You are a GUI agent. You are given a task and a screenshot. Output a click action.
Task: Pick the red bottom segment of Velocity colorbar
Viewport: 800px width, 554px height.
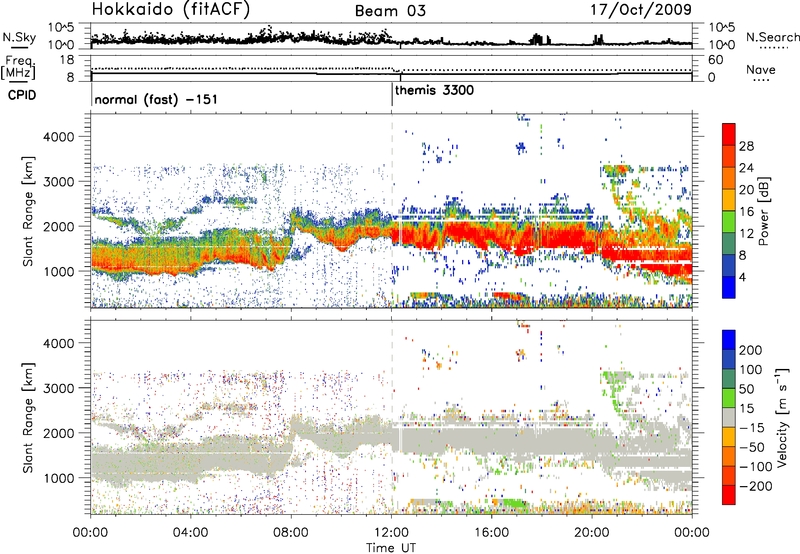[729, 495]
